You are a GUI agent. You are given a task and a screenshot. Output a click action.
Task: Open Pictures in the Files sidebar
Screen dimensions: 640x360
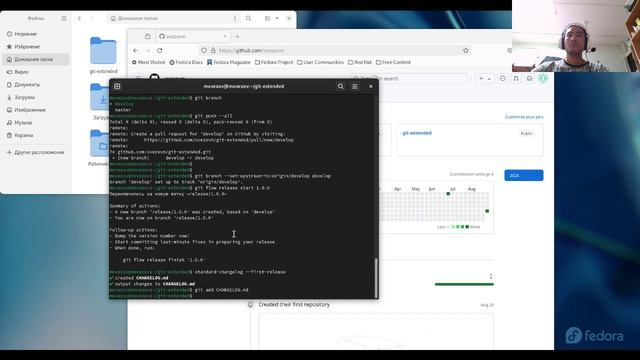(x=36, y=110)
